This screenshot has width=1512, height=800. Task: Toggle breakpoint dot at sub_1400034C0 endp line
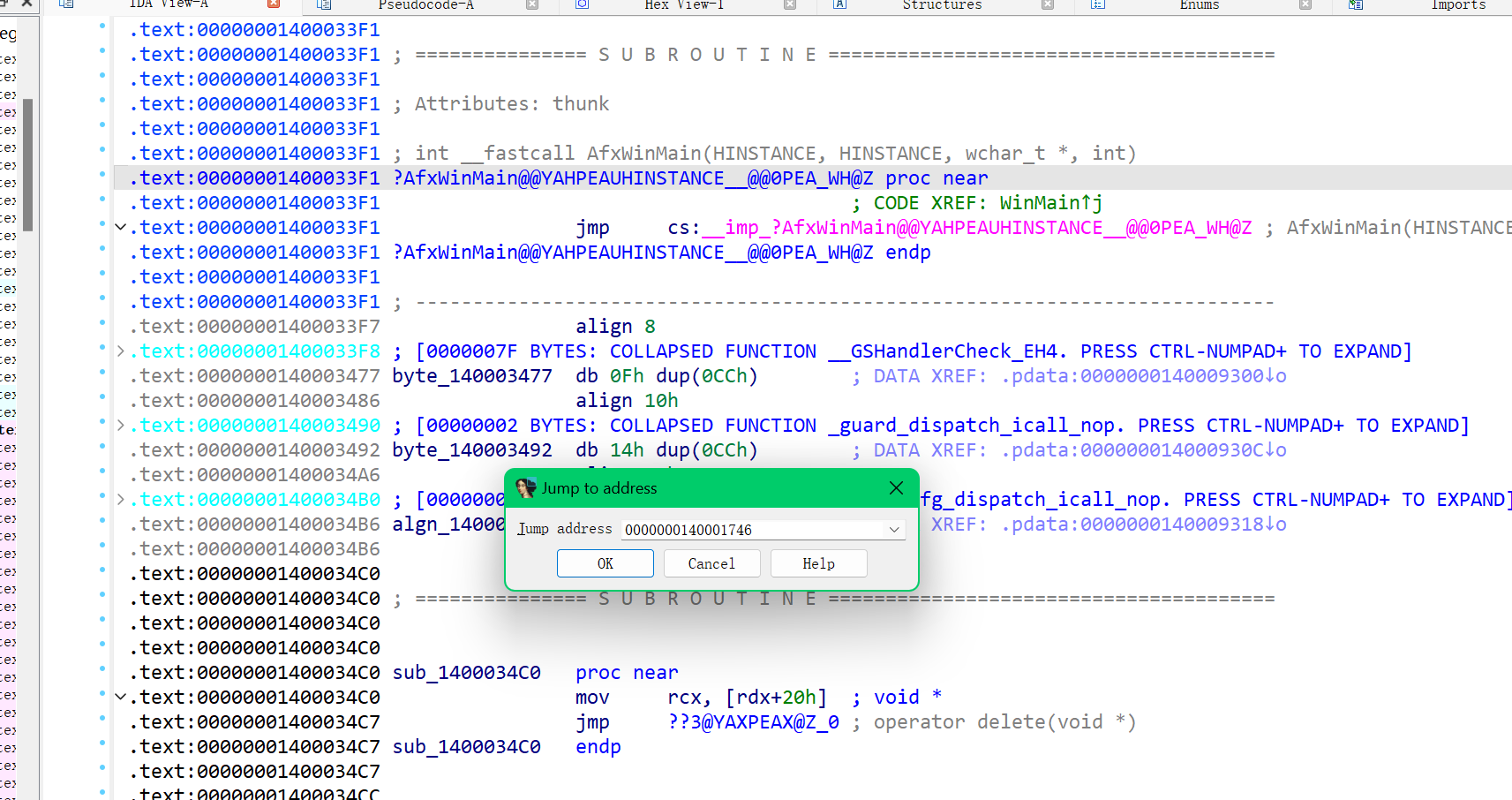tap(102, 743)
